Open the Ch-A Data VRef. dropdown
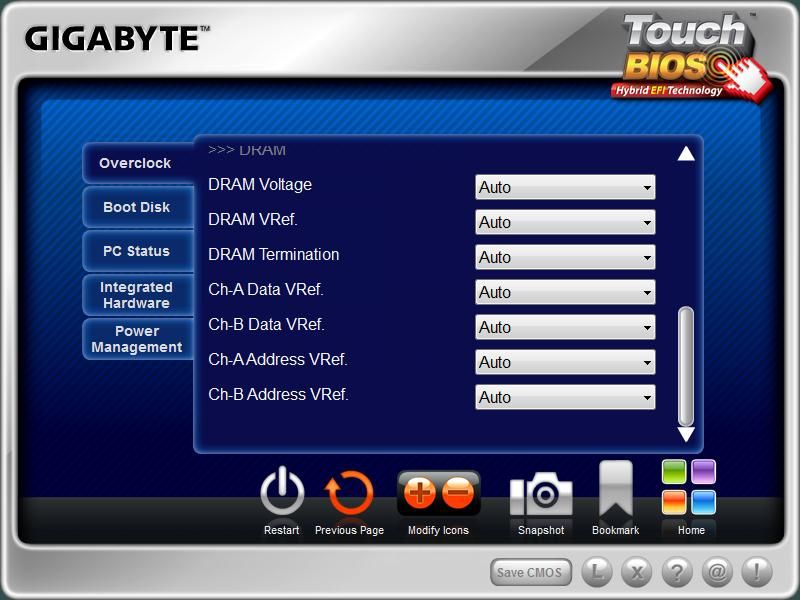 [x=565, y=292]
